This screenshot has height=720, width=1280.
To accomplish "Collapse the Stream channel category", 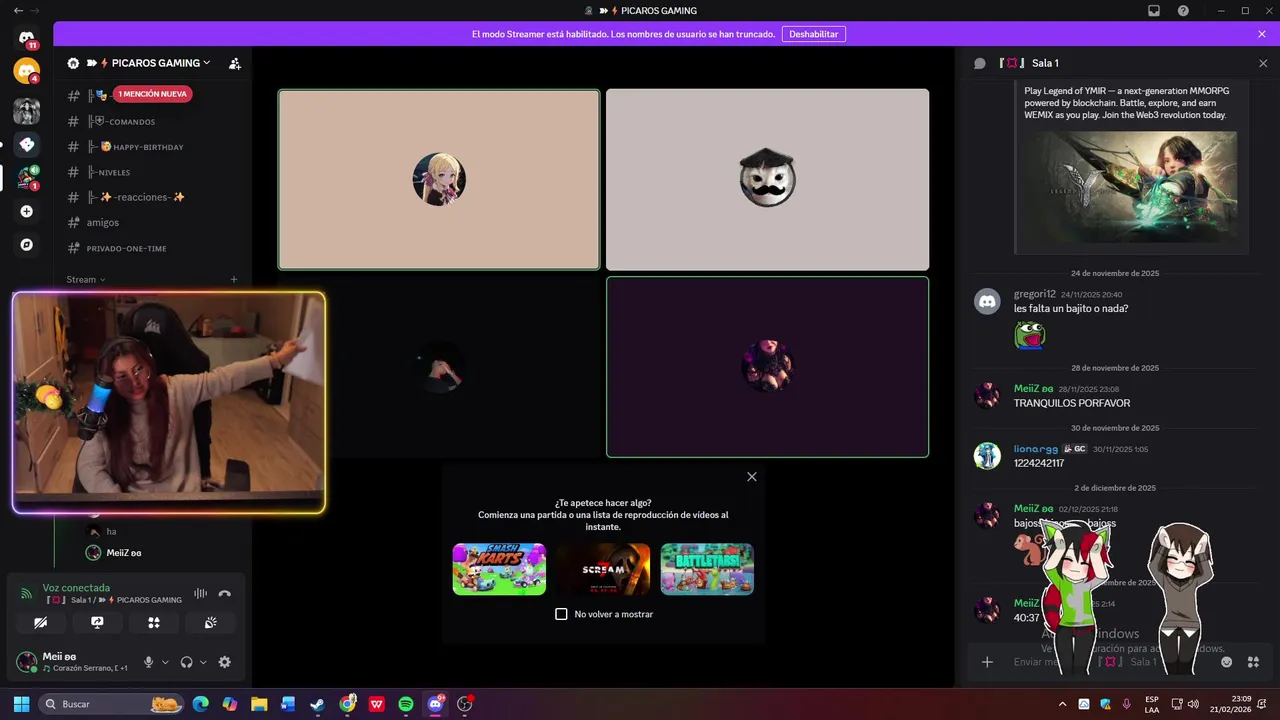I will [x=86, y=280].
